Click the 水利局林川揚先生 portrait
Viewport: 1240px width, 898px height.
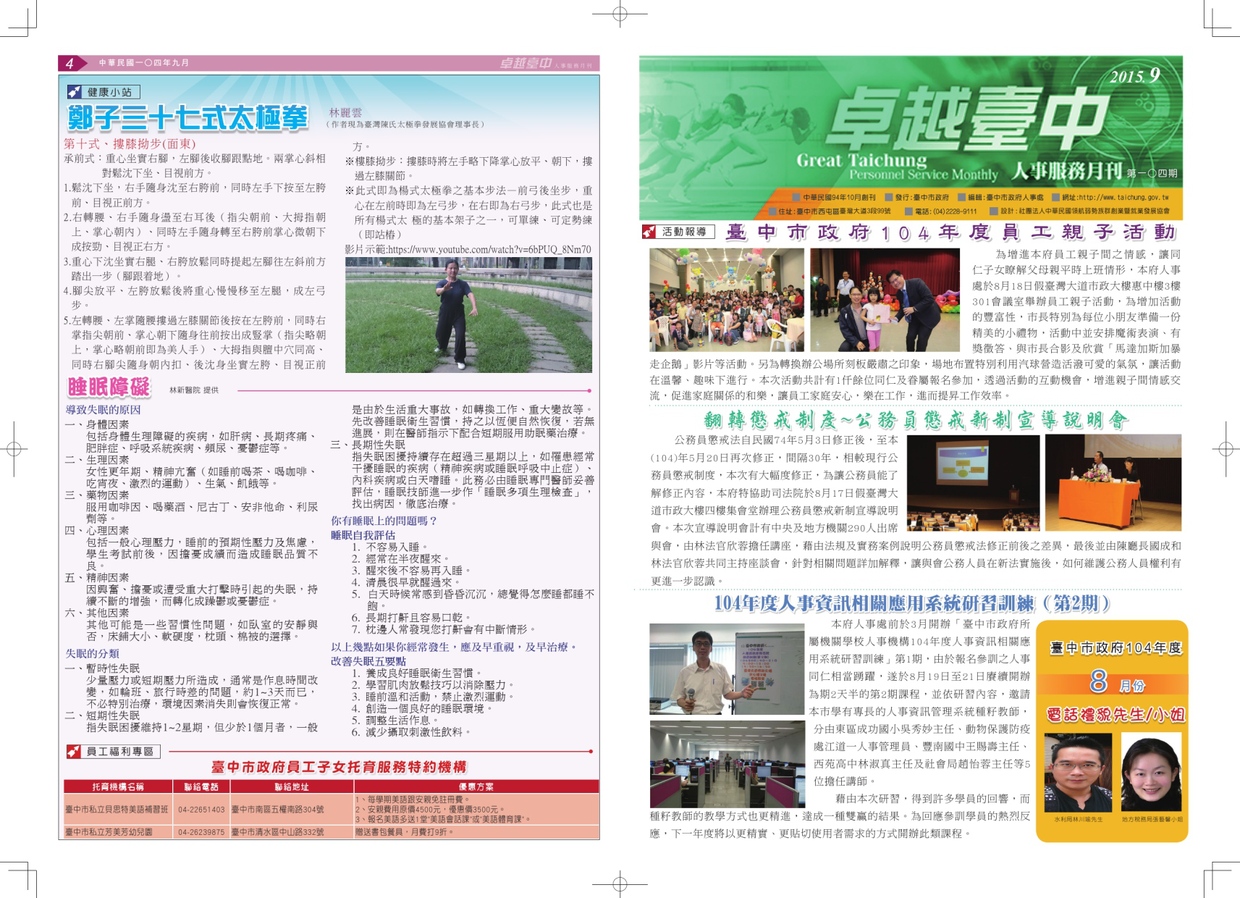point(1078,773)
